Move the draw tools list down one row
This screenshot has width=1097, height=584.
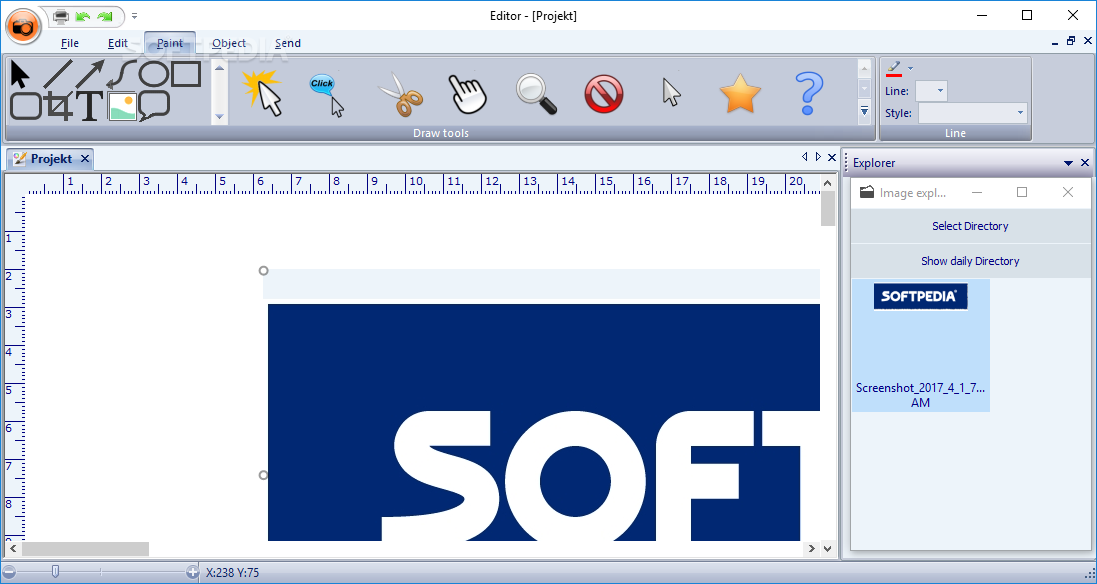pyautogui.click(x=220, y=117)
